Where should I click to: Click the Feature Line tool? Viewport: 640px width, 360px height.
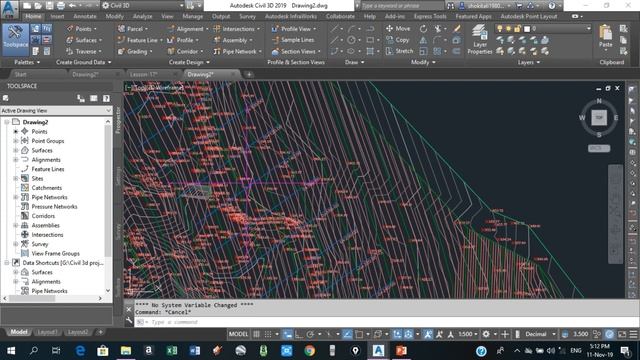(139, 40)
